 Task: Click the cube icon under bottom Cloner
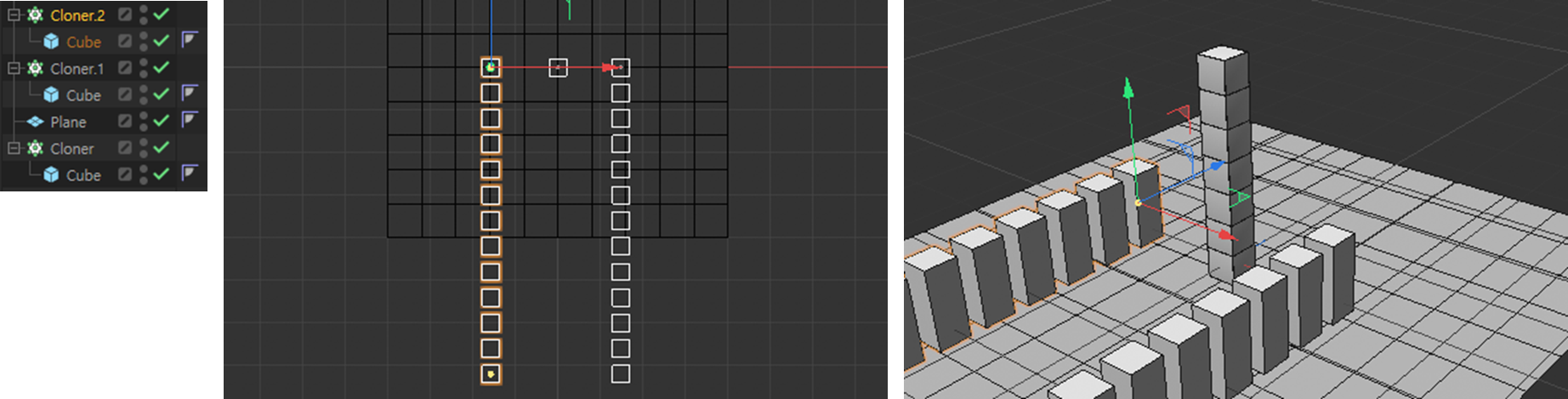pyautogui.click(x=51, y=174)
